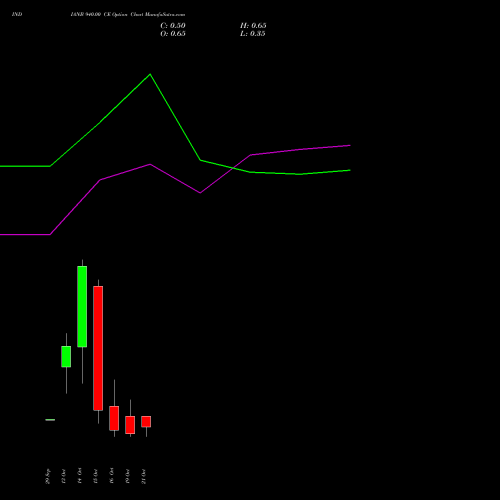Screen dimensions: 500x500
Task: Select the small green candle for 12 Oct
Action: [x=66, y=357]
